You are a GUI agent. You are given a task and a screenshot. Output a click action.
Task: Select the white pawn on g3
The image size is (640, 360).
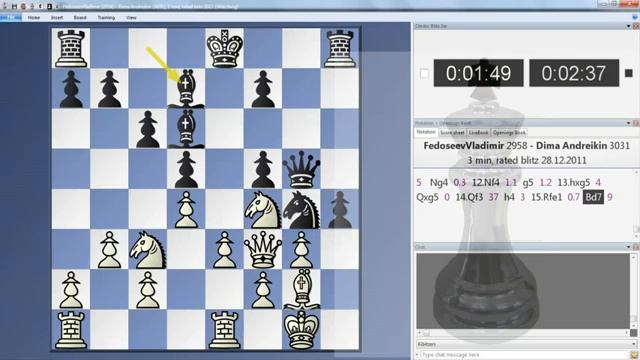(x=302, y=249)
